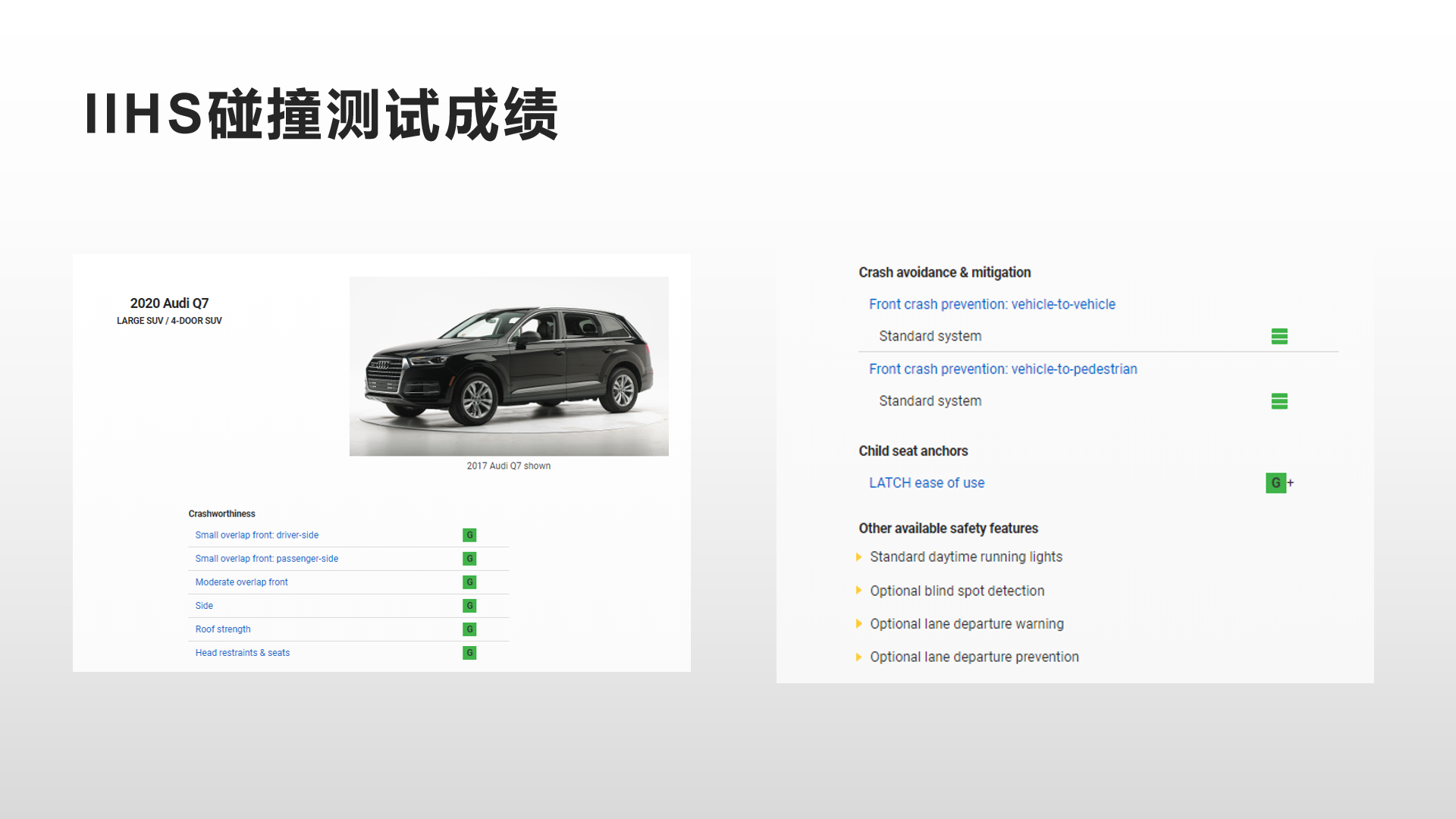Click arrow beside Standard daytime running lights
This screenshot has width=1456, height=819.
coord(858,557)
